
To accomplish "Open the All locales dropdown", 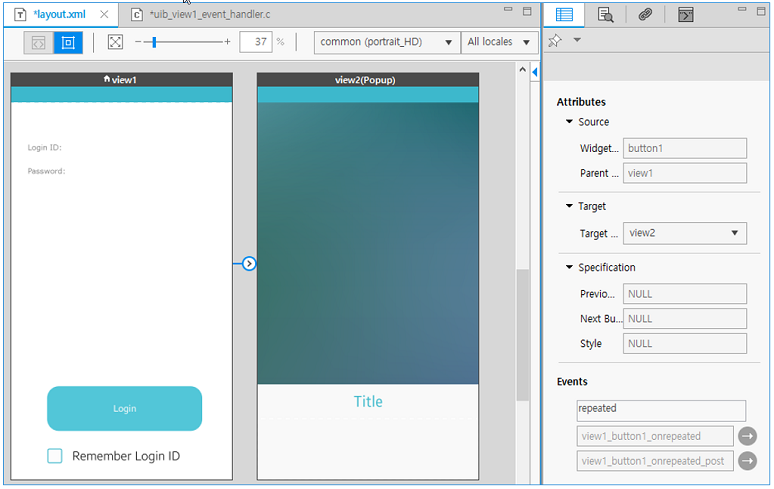I will [x=499, y=42].
